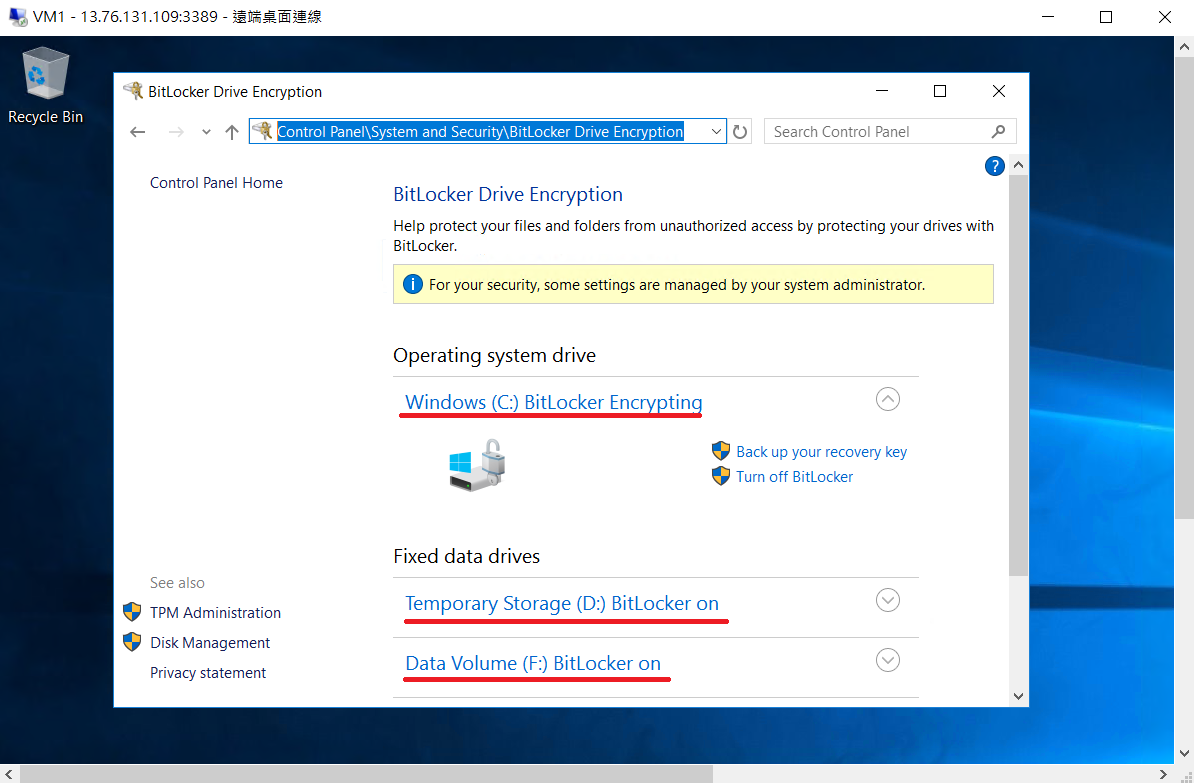Click the BitLocker window scrollbar down arrow
This screenshot has height=783, width=1194.
[1018, 696]
